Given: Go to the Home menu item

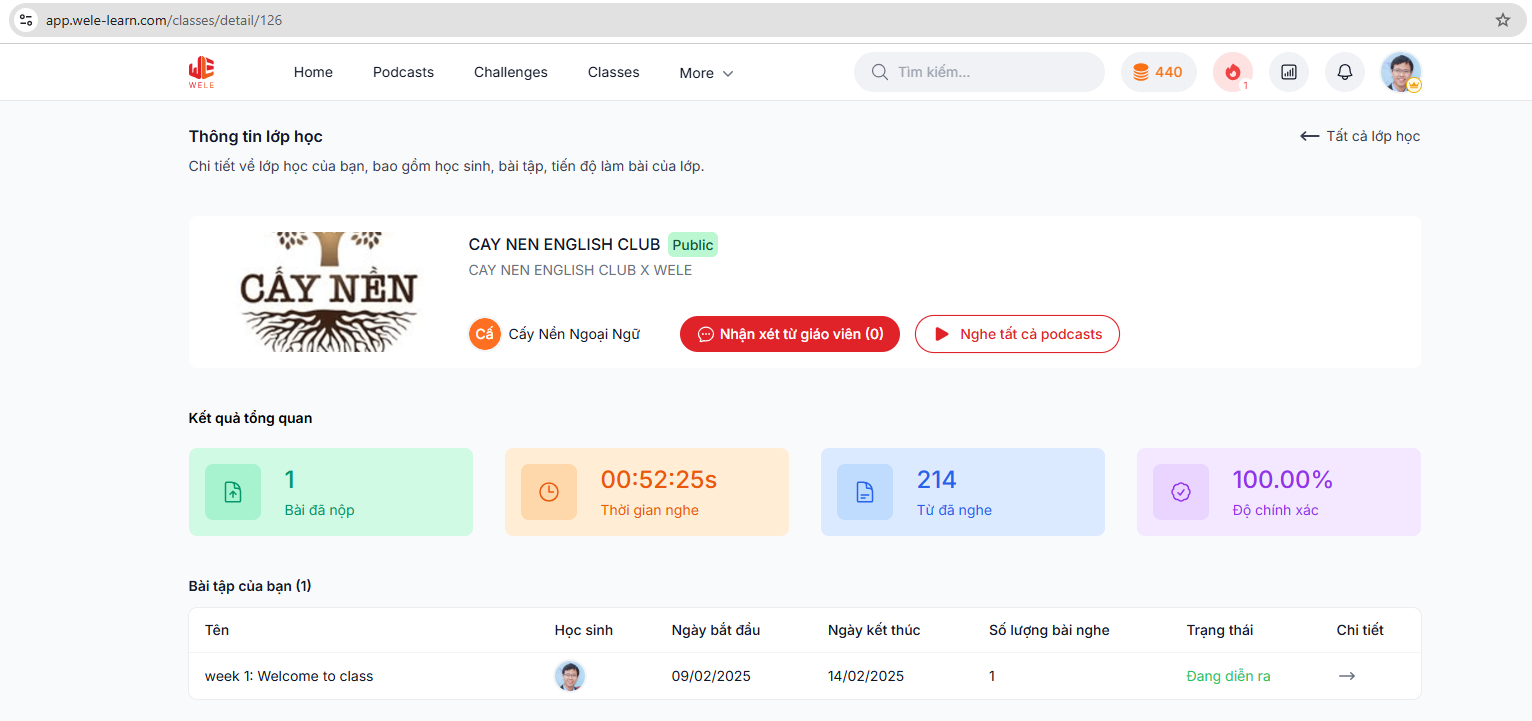Looking at the screenshot, I should click(x=313, y=72).
